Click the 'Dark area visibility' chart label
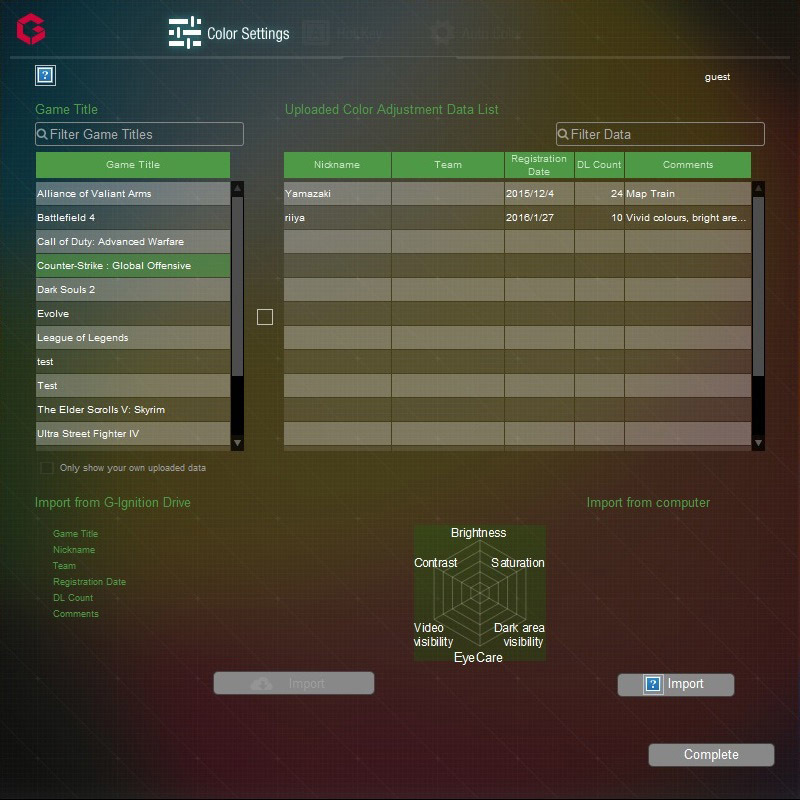Screen dimensions: 800x800 click(519, 635)
